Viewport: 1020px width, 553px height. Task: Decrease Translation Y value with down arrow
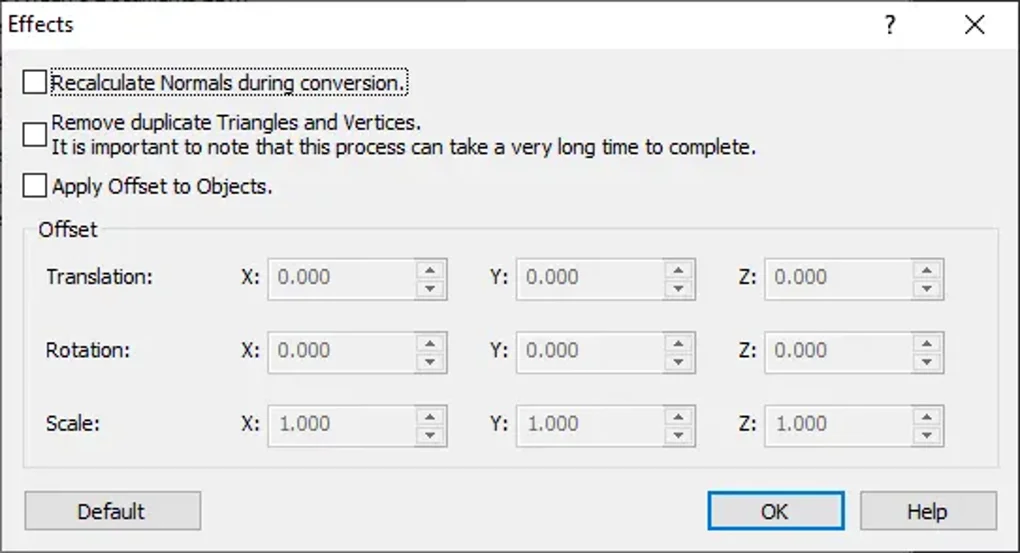[679, 287]
